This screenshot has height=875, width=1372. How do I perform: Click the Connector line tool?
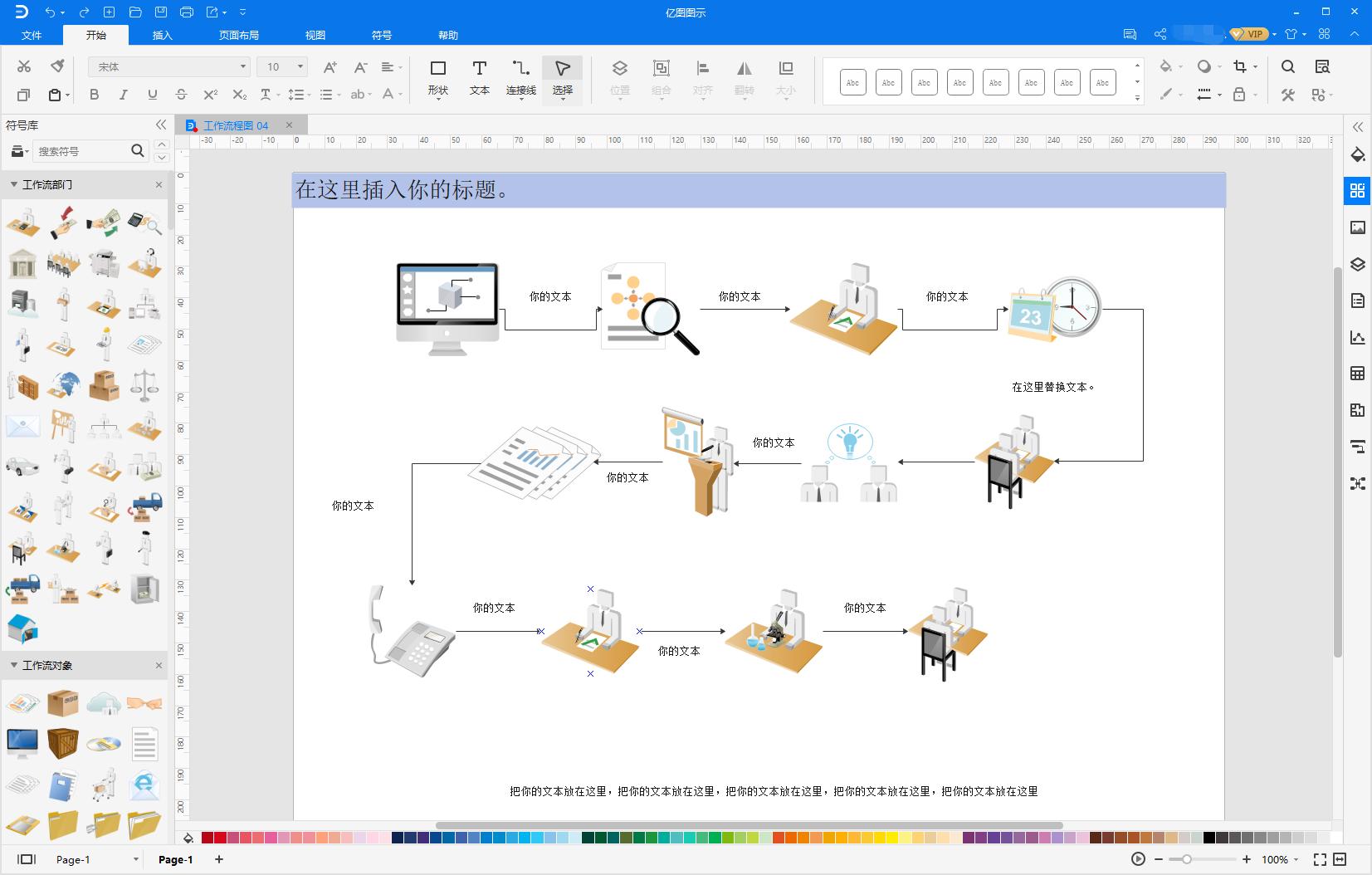click(x=521, y=77)
